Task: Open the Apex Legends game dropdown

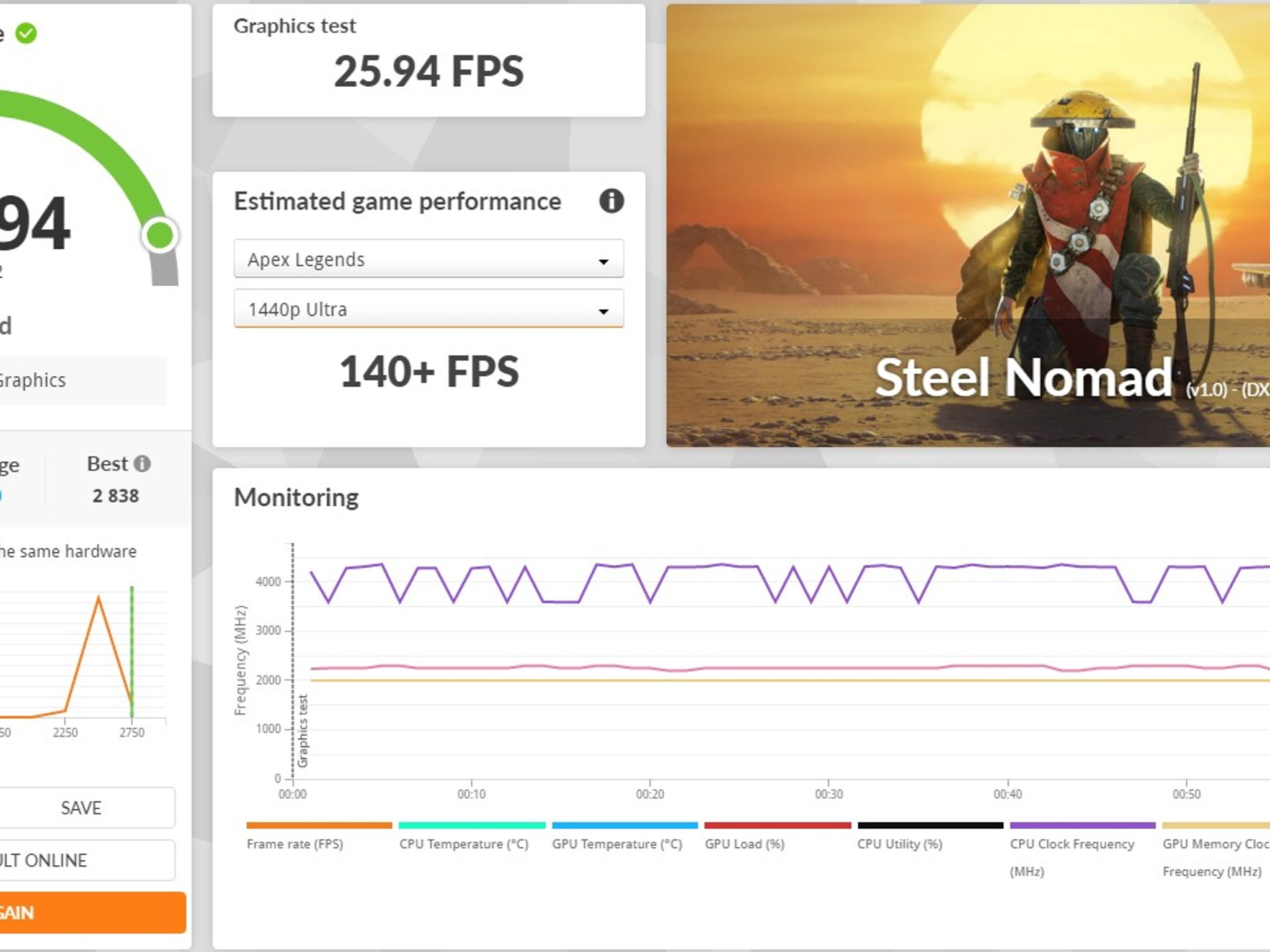Action: pyautogui.click(x=429, y=258)
